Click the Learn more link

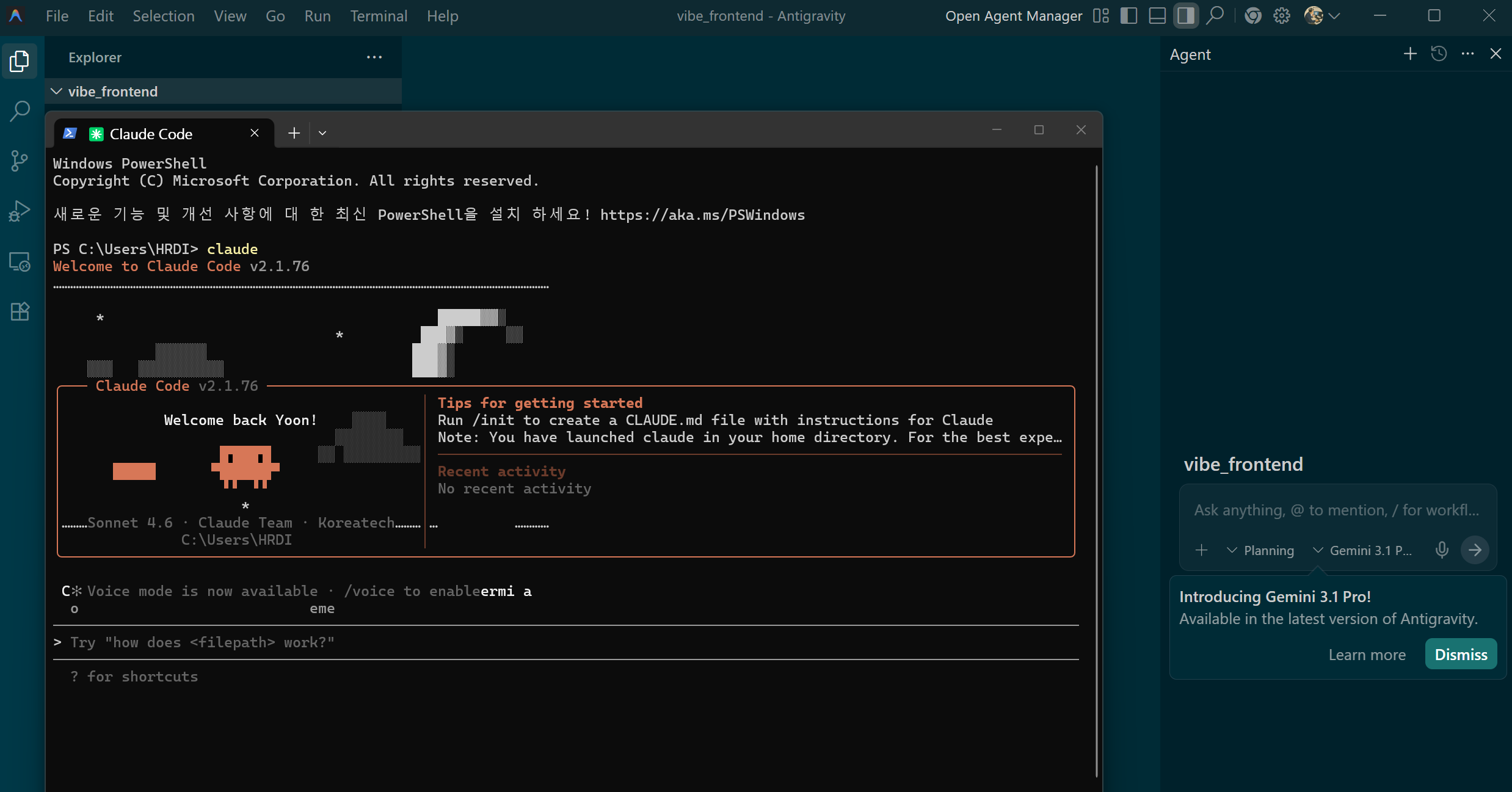(1367, 655)
